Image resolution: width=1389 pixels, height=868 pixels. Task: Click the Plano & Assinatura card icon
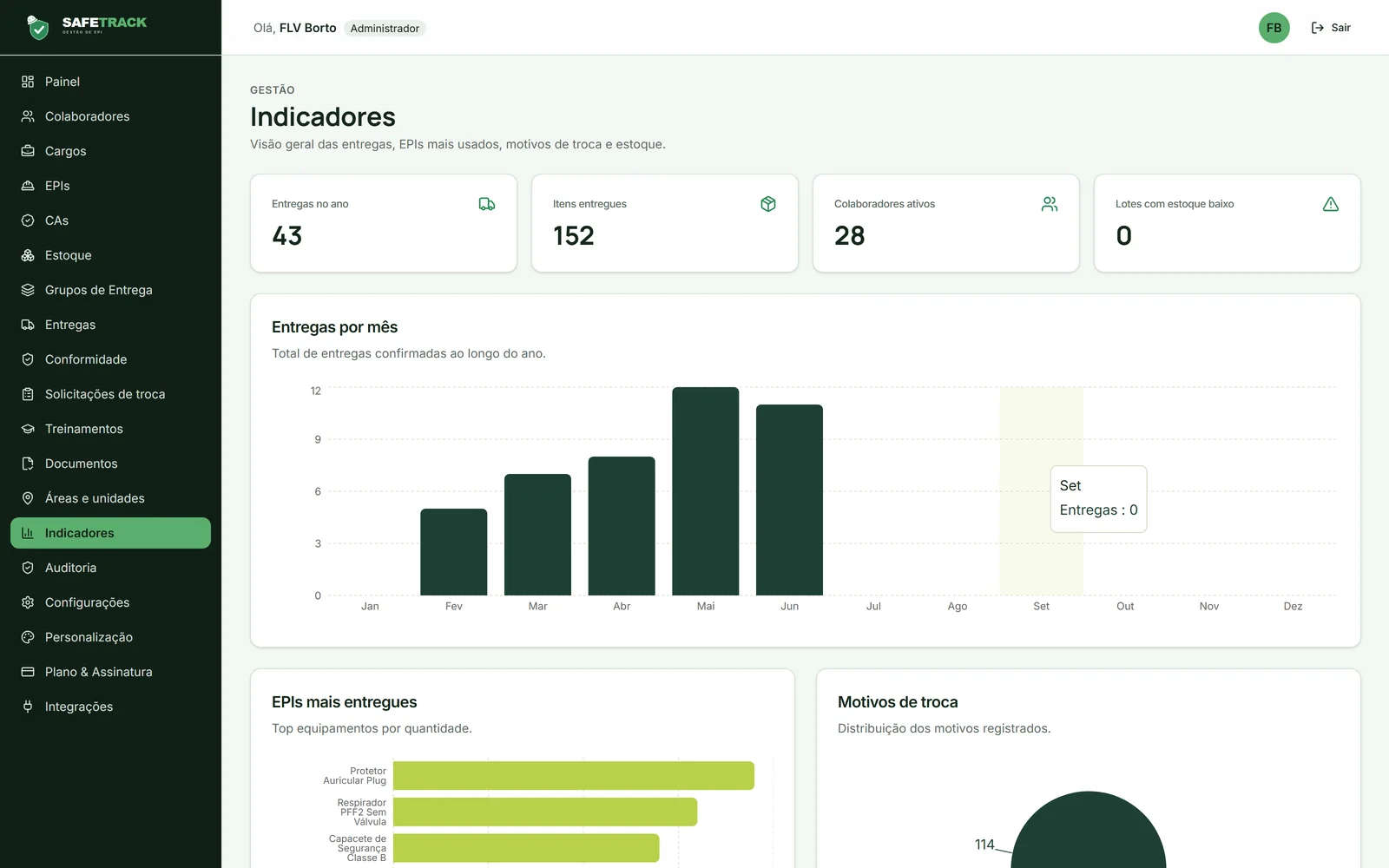28,672
